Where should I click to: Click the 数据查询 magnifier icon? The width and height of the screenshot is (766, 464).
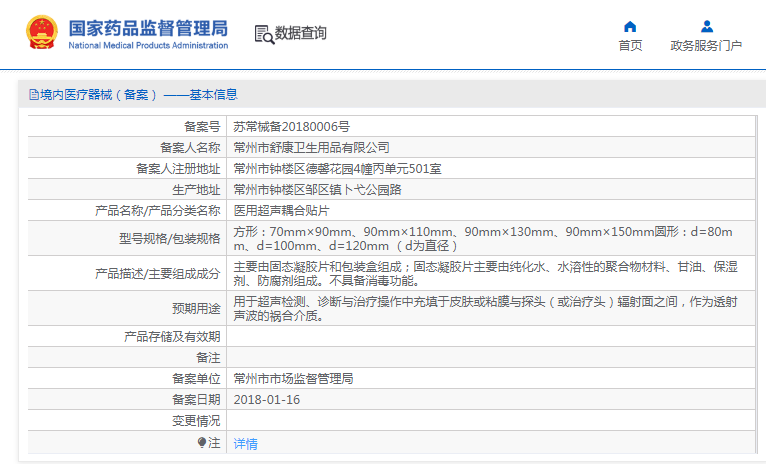coord(264,34)
